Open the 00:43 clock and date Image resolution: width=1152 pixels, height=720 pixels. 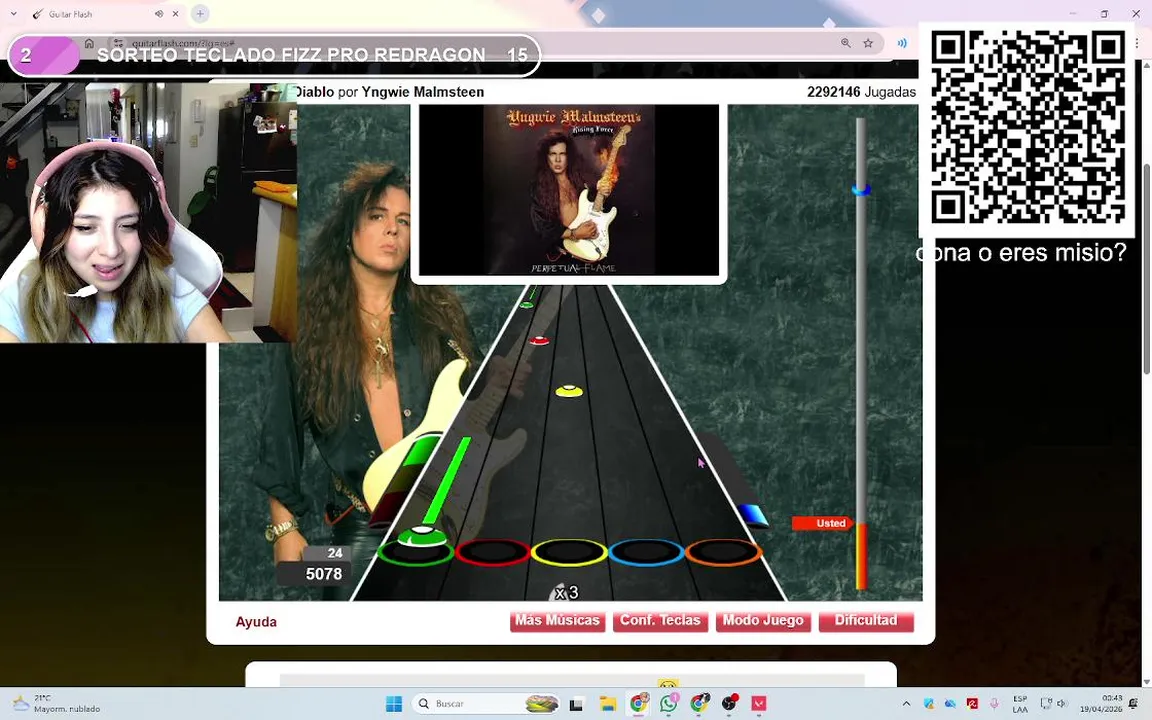pos(1100,704)
